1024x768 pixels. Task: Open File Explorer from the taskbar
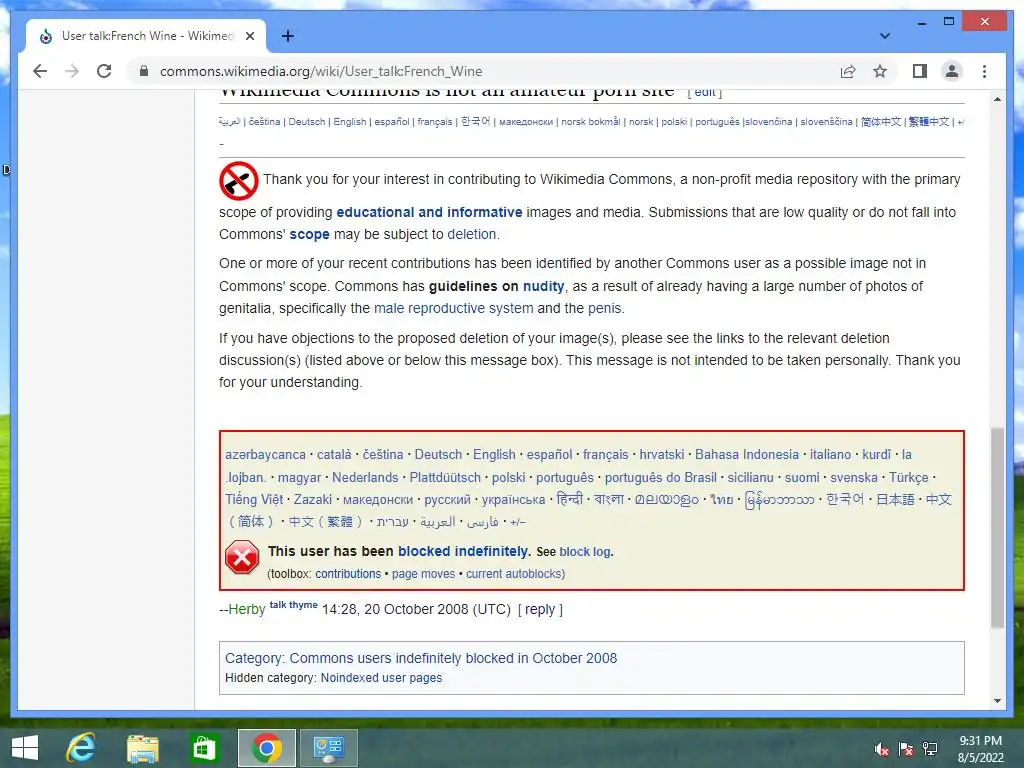[x=142, y=748]
